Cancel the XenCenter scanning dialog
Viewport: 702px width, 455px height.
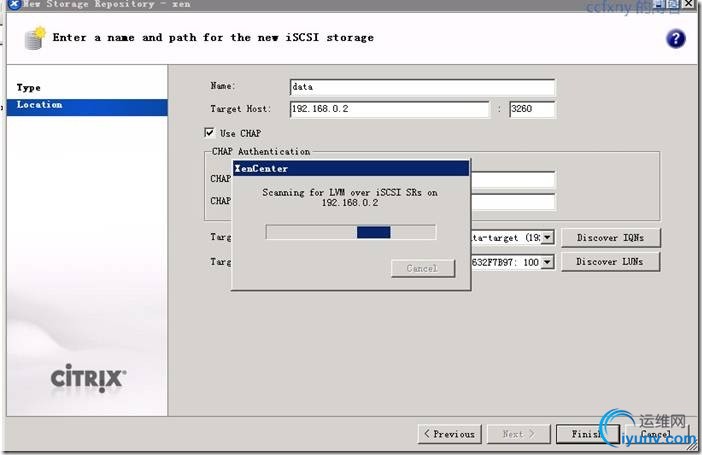[423, 268]
